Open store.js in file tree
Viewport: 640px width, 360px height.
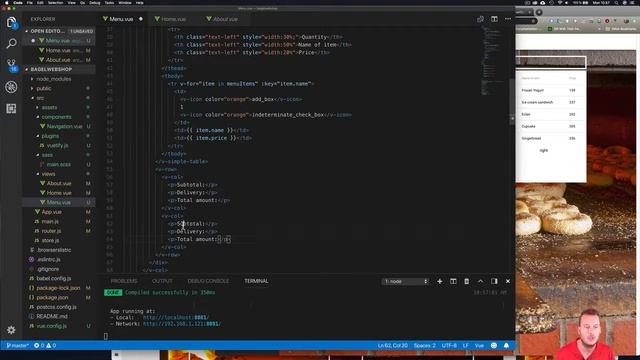click(50, 240)
